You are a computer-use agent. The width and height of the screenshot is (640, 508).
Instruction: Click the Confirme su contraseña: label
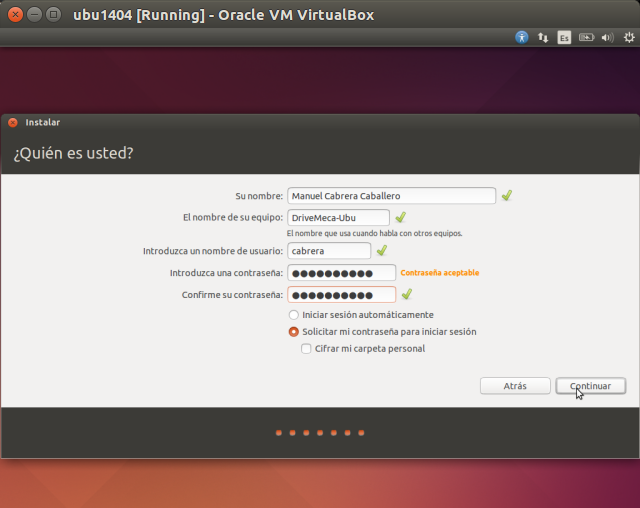232,295
